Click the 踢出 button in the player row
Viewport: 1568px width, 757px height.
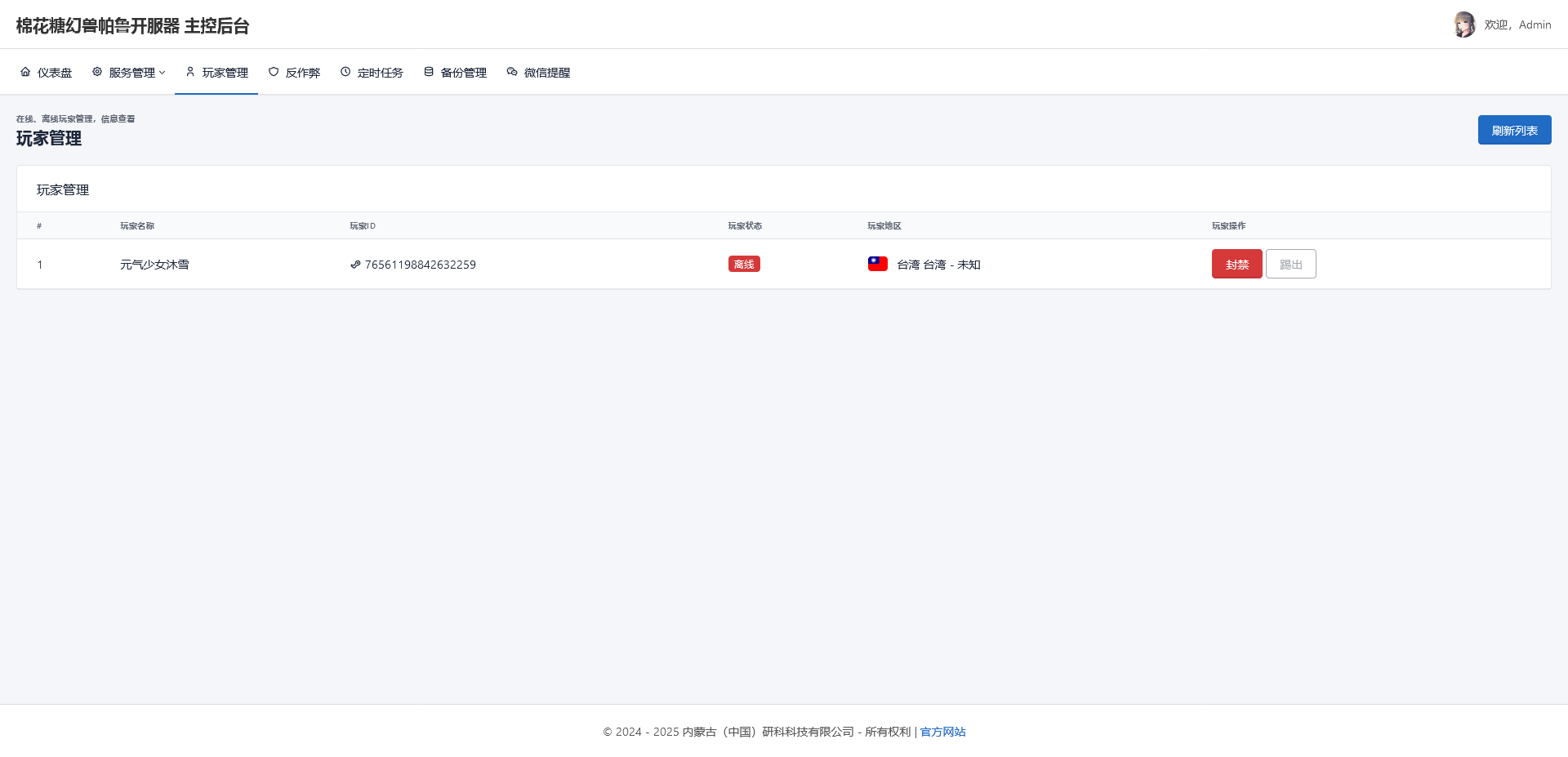point(1290,264)
